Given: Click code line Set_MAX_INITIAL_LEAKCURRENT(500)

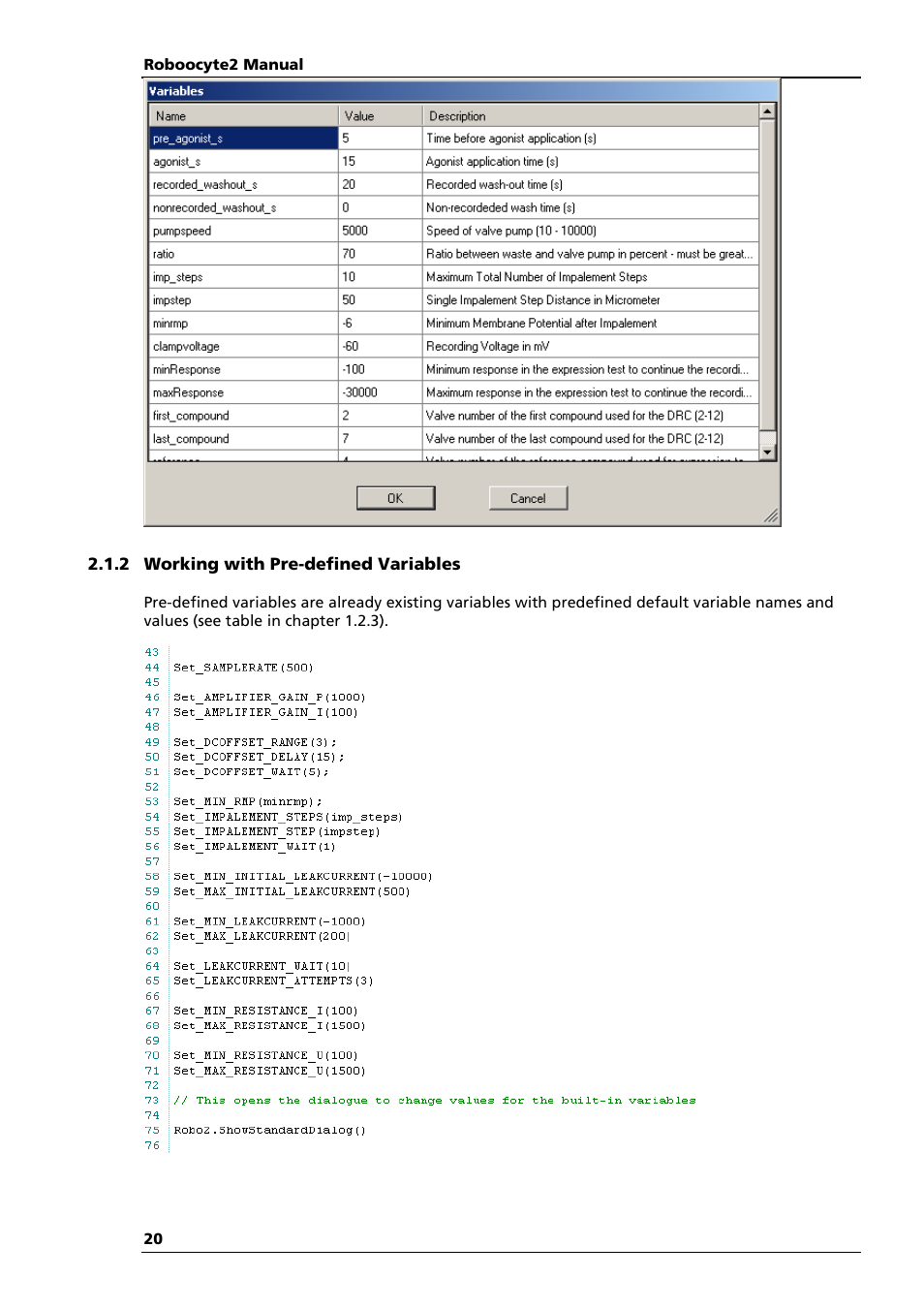Looking at the screenshot, I should tap(292, 891).
